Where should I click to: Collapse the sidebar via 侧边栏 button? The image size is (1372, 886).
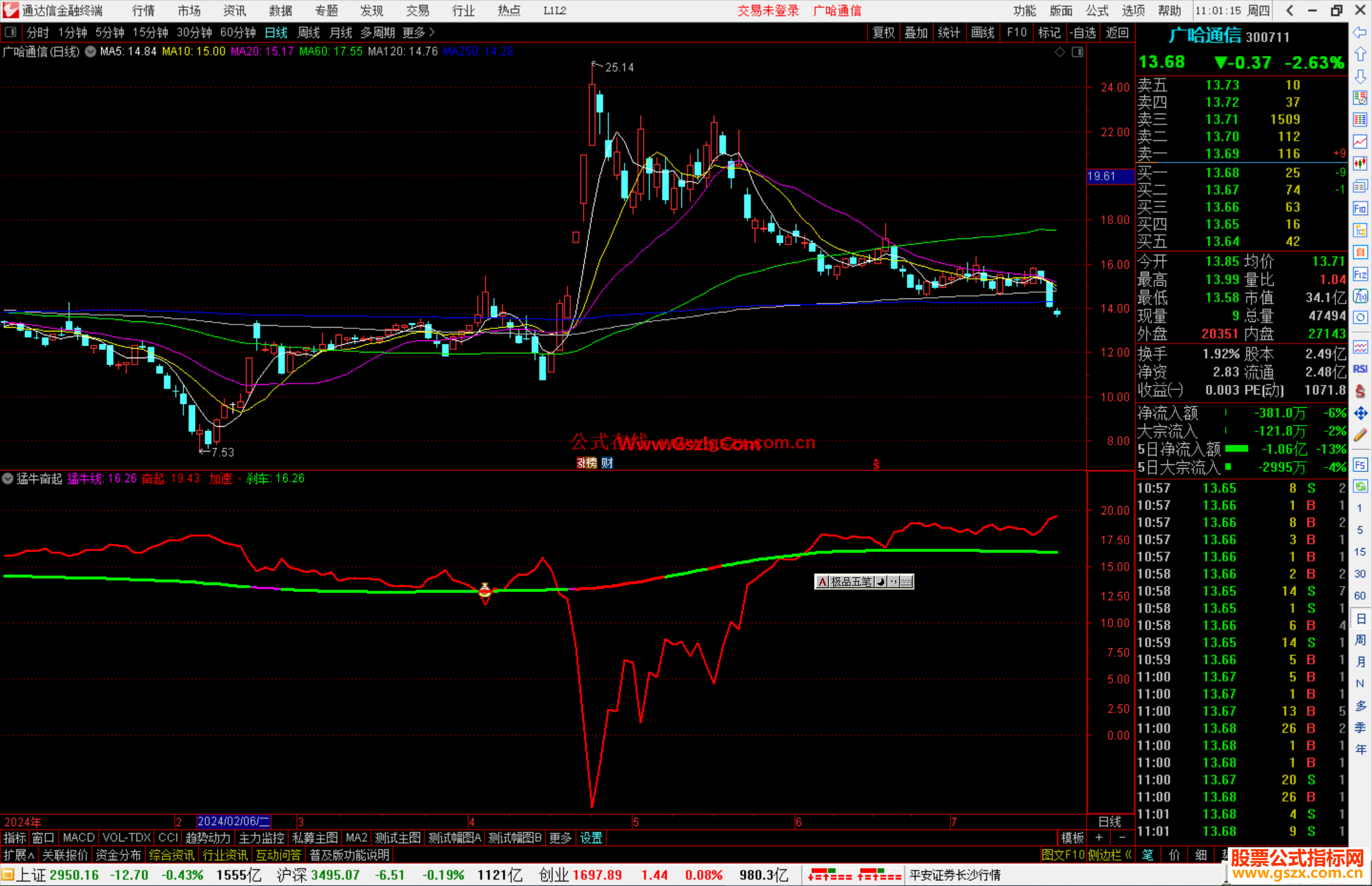pyautogui.click(x=1109, y=855)
